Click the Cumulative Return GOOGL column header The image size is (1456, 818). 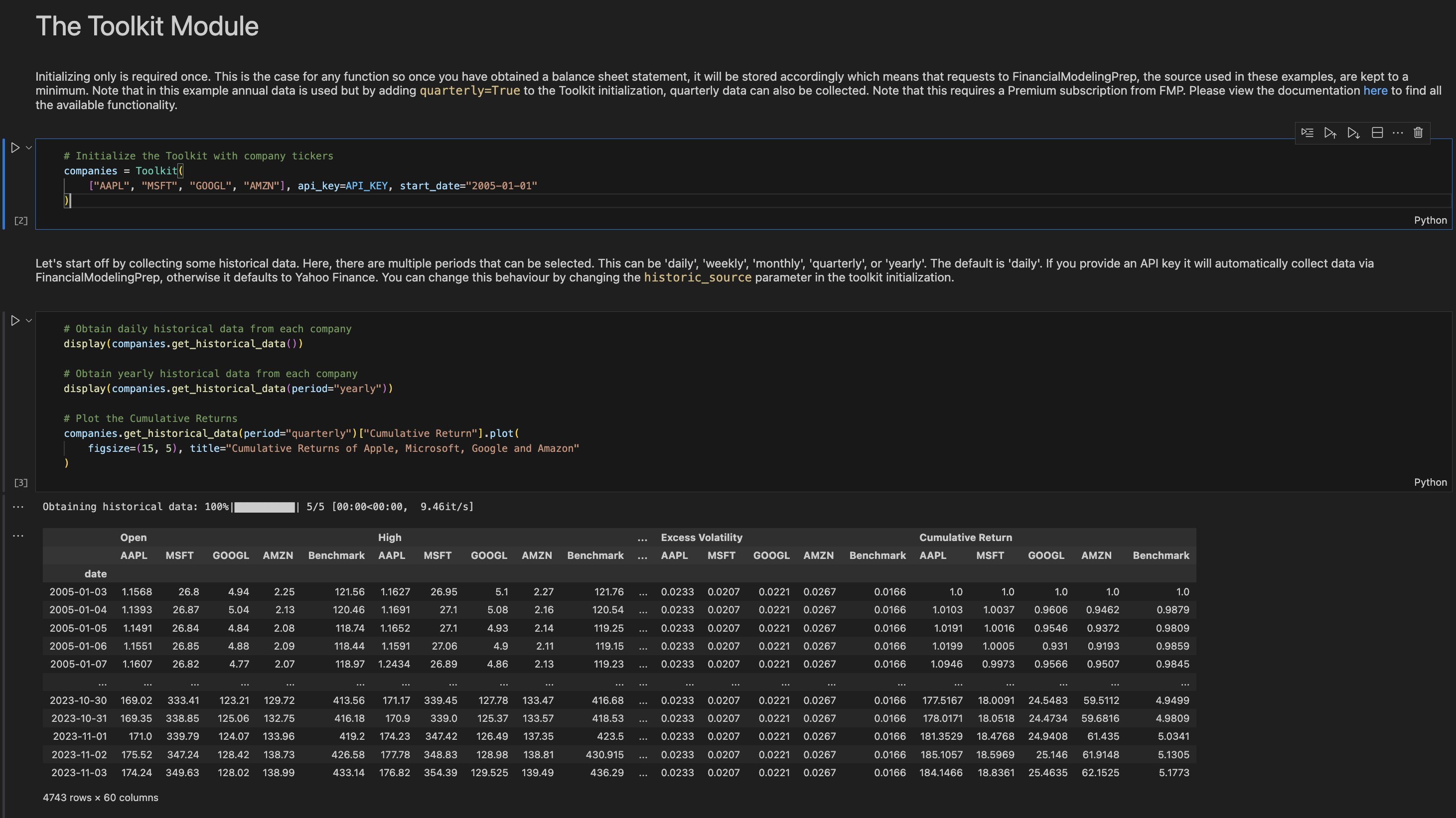click(1046, 555)
